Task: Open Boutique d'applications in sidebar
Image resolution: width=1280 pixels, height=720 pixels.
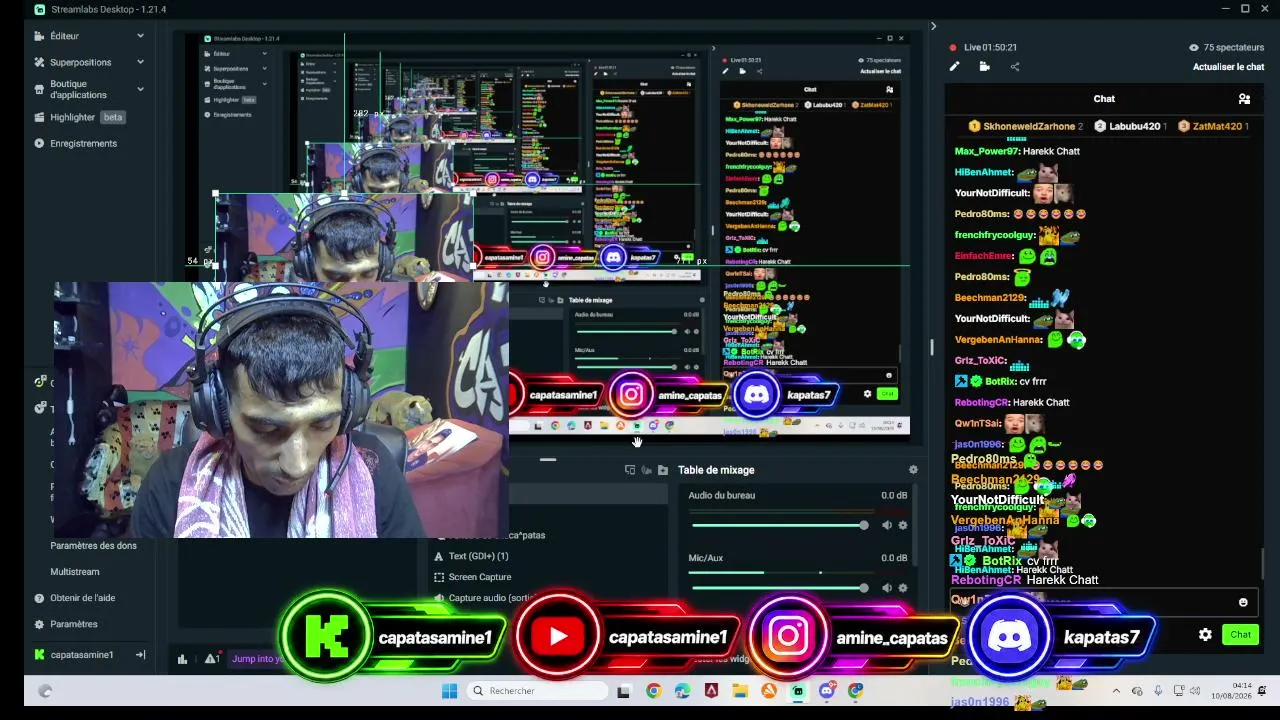Action: tap(78, 89)
